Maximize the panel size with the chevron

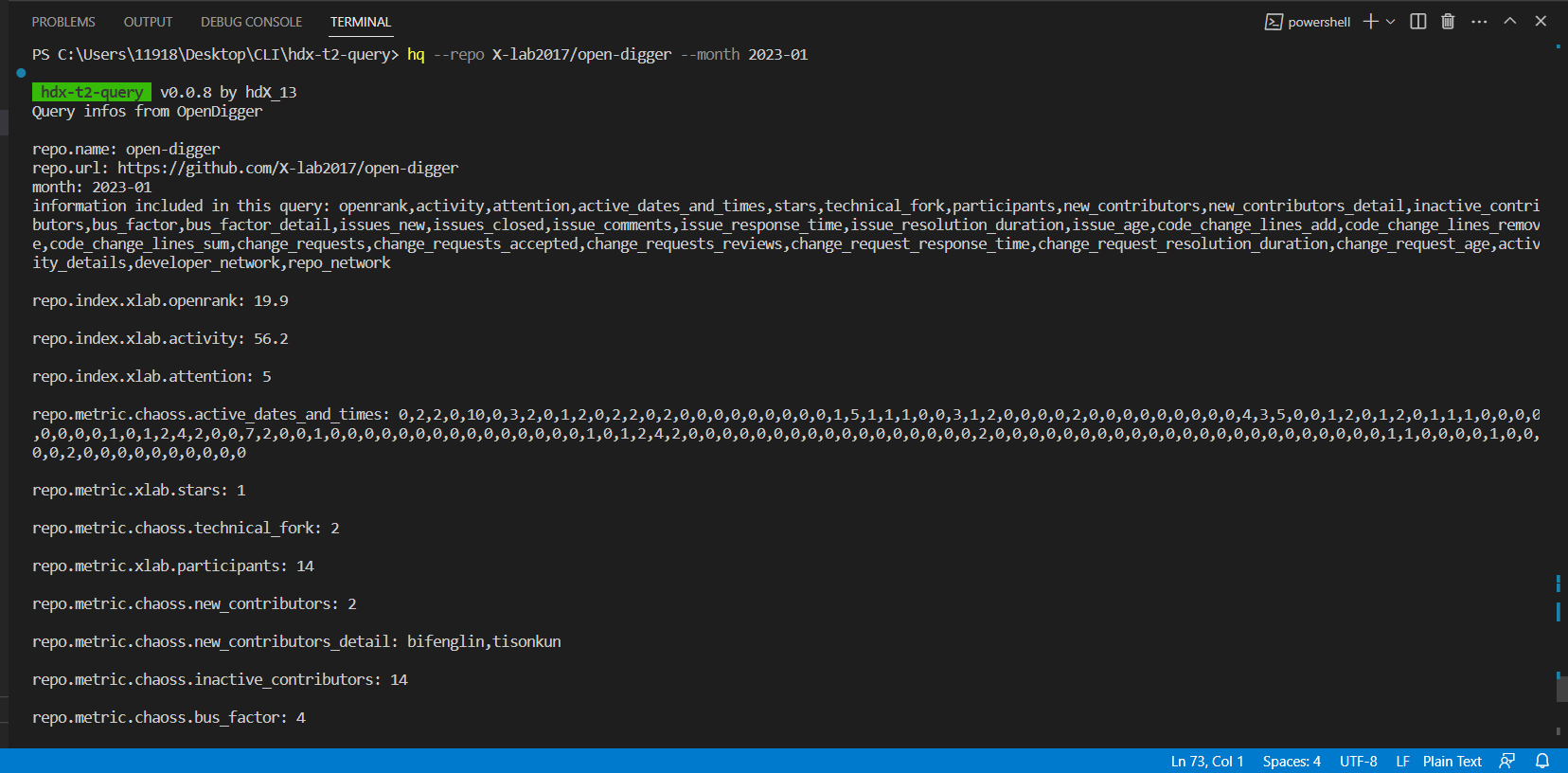[1510, 21]
